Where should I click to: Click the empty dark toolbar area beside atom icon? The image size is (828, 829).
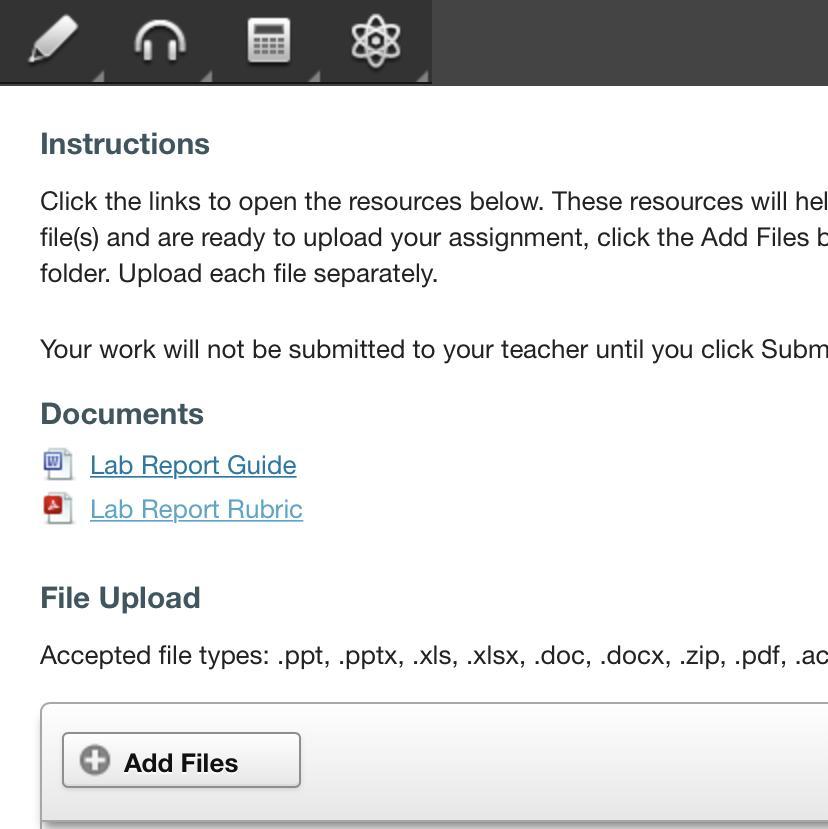pos(629,42)
